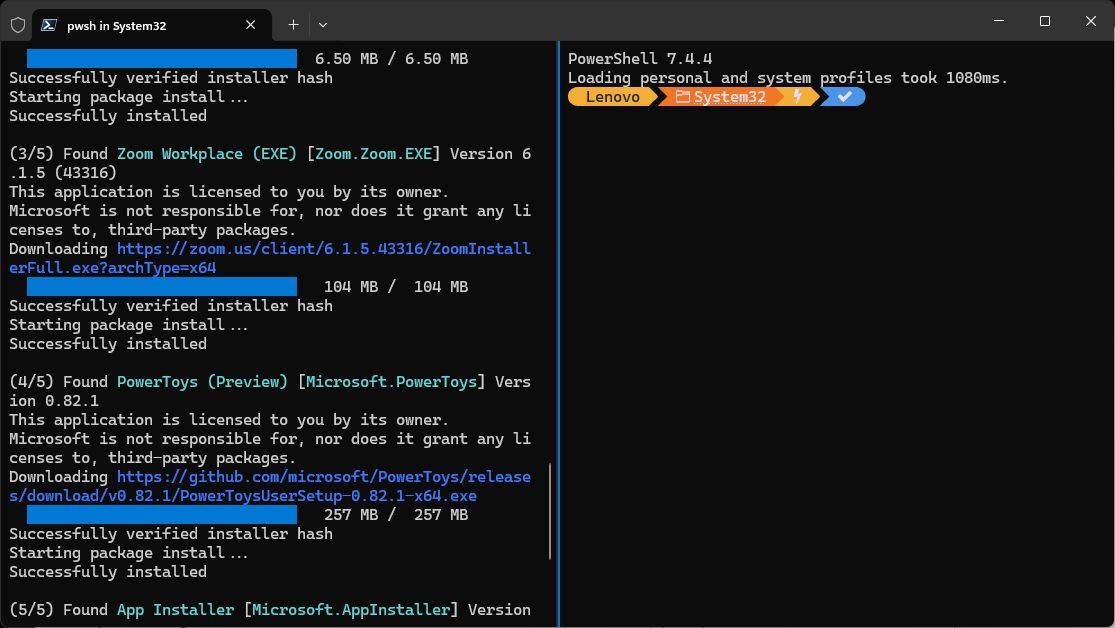The width and height of the screenshot is (1115, 628).
Task: Maximize the terminal window
Action: tap(1045, 21)
